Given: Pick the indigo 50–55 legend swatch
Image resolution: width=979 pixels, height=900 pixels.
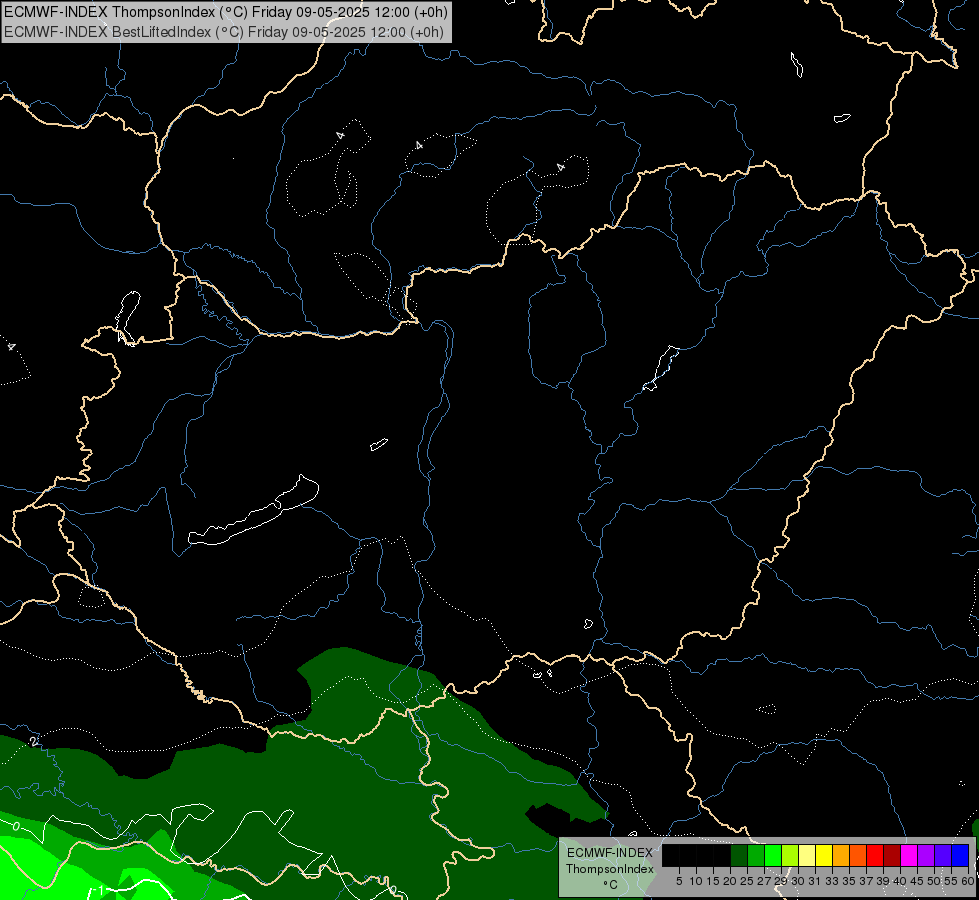Looking at the screenshot, I should pyautogui.click(x=943, y=855).
